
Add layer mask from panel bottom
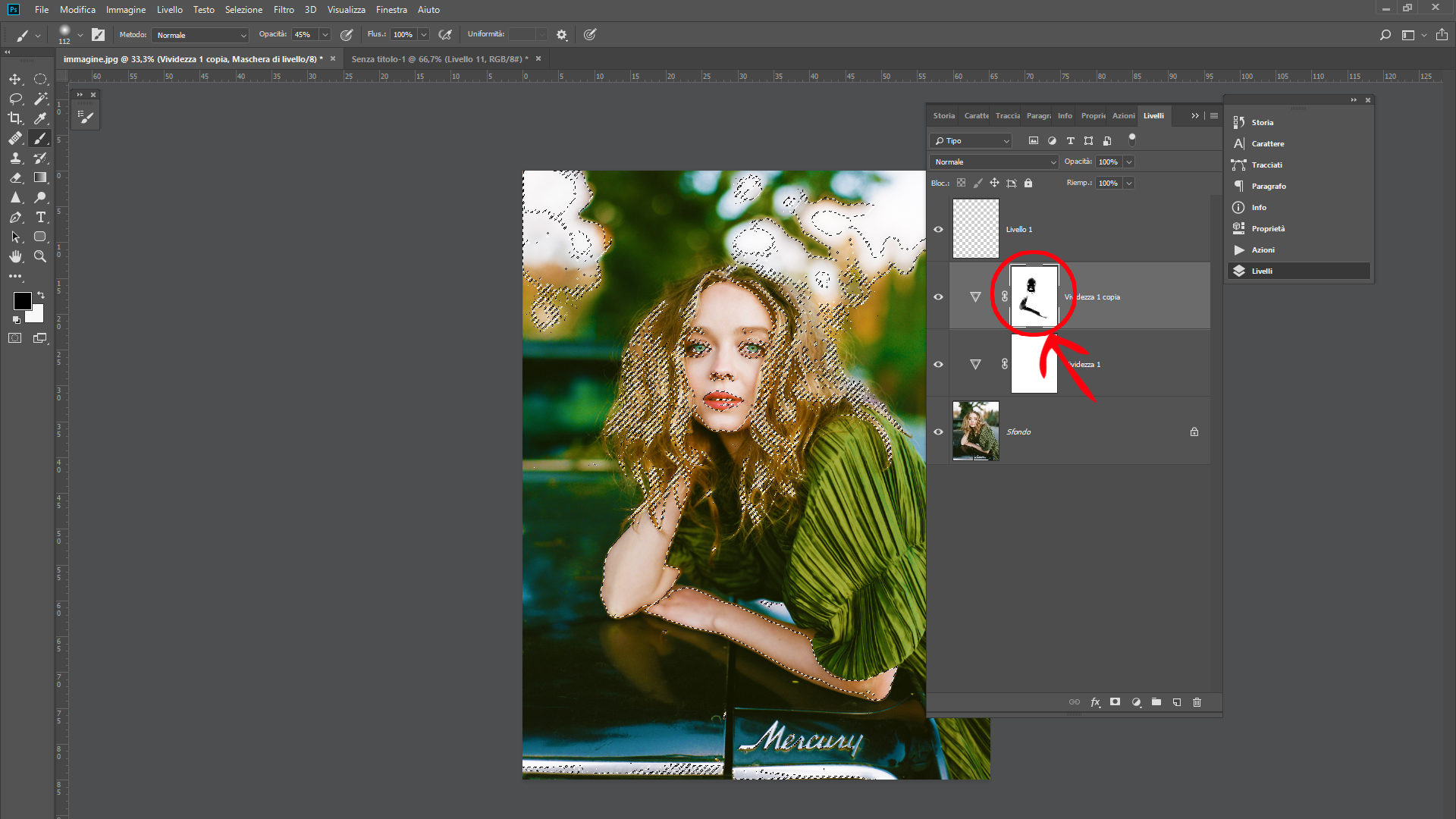click(1115, 702)
